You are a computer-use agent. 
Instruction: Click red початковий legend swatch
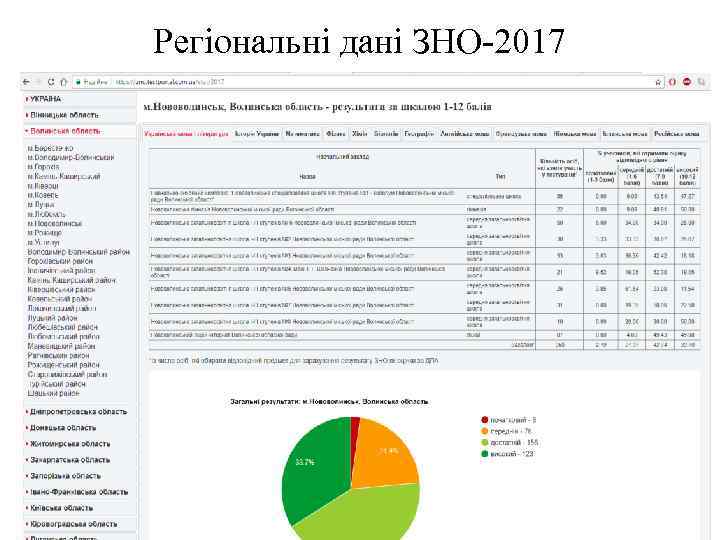(484, 420)
